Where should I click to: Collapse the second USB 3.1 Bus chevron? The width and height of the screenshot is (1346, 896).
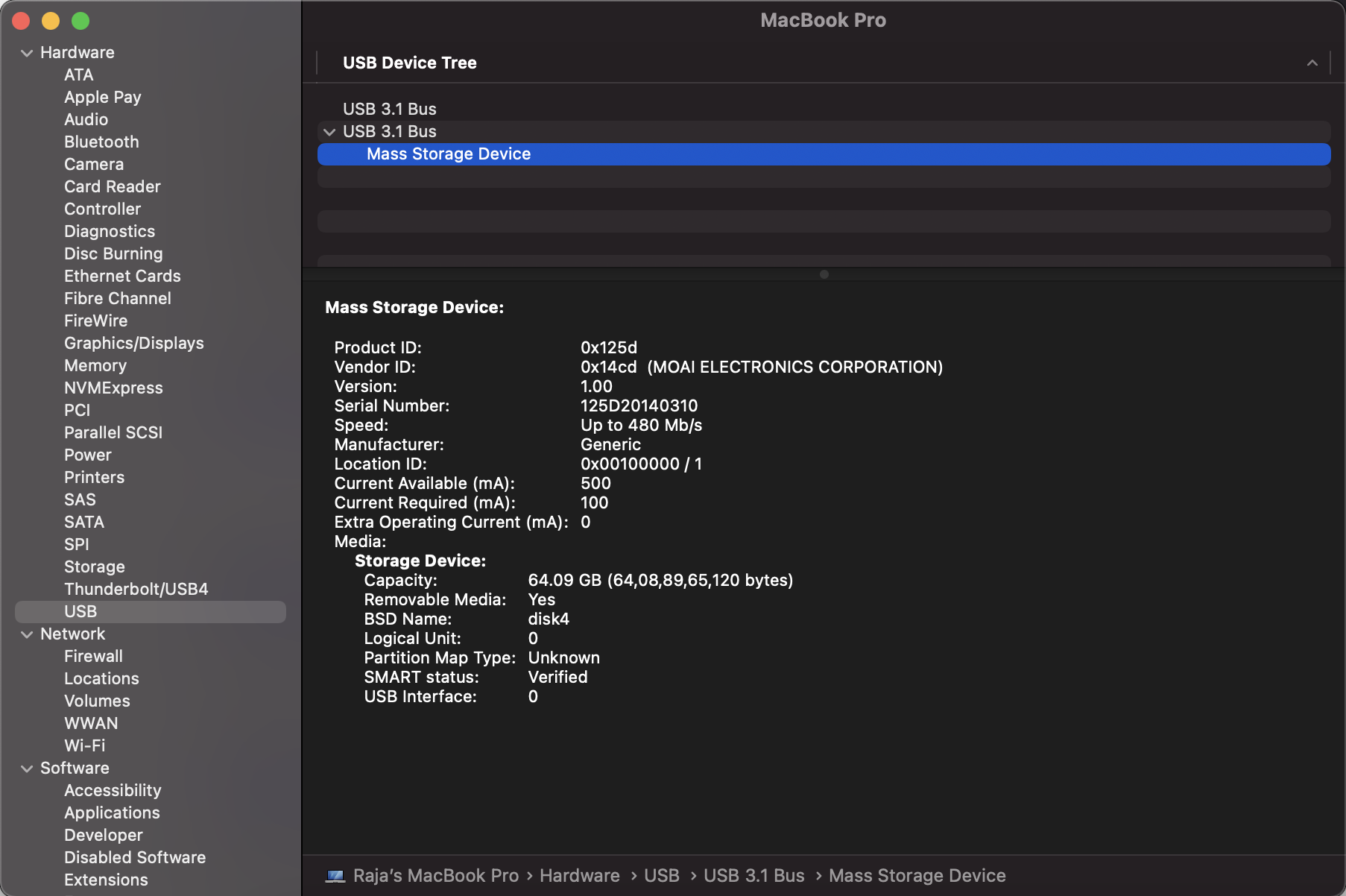(329, 132)
